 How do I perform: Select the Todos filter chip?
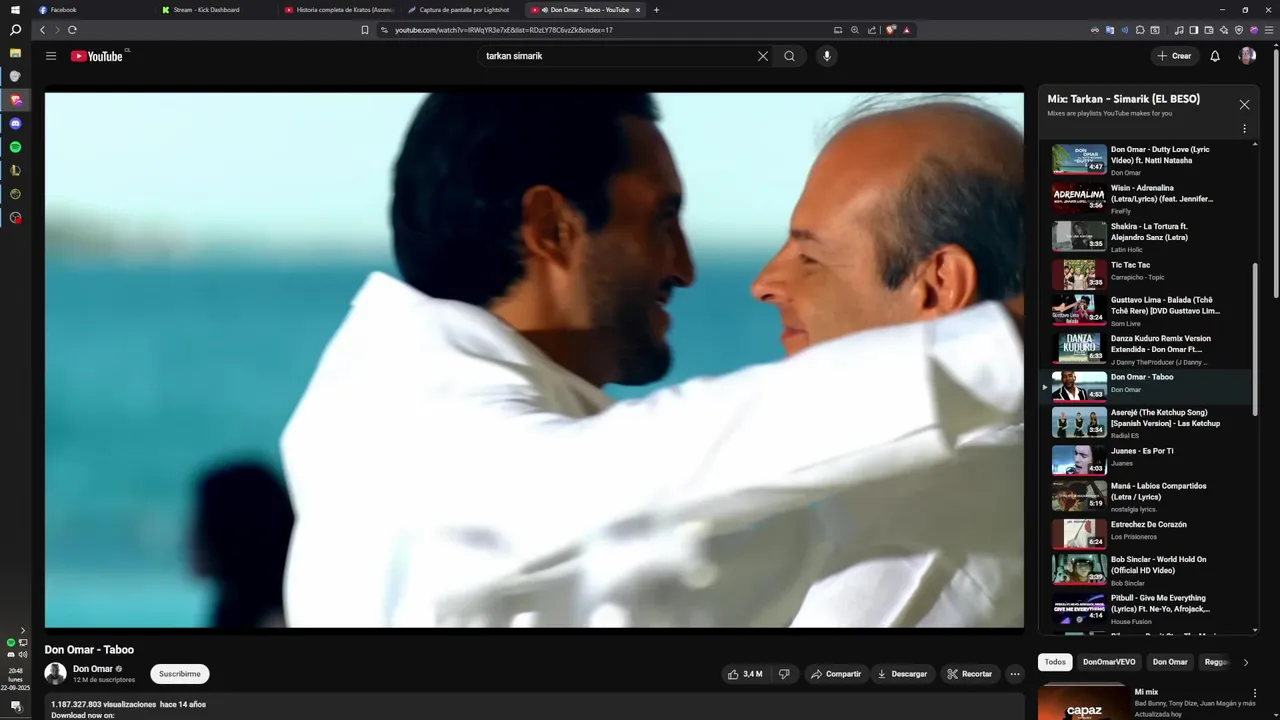[x=1055, y=662]
